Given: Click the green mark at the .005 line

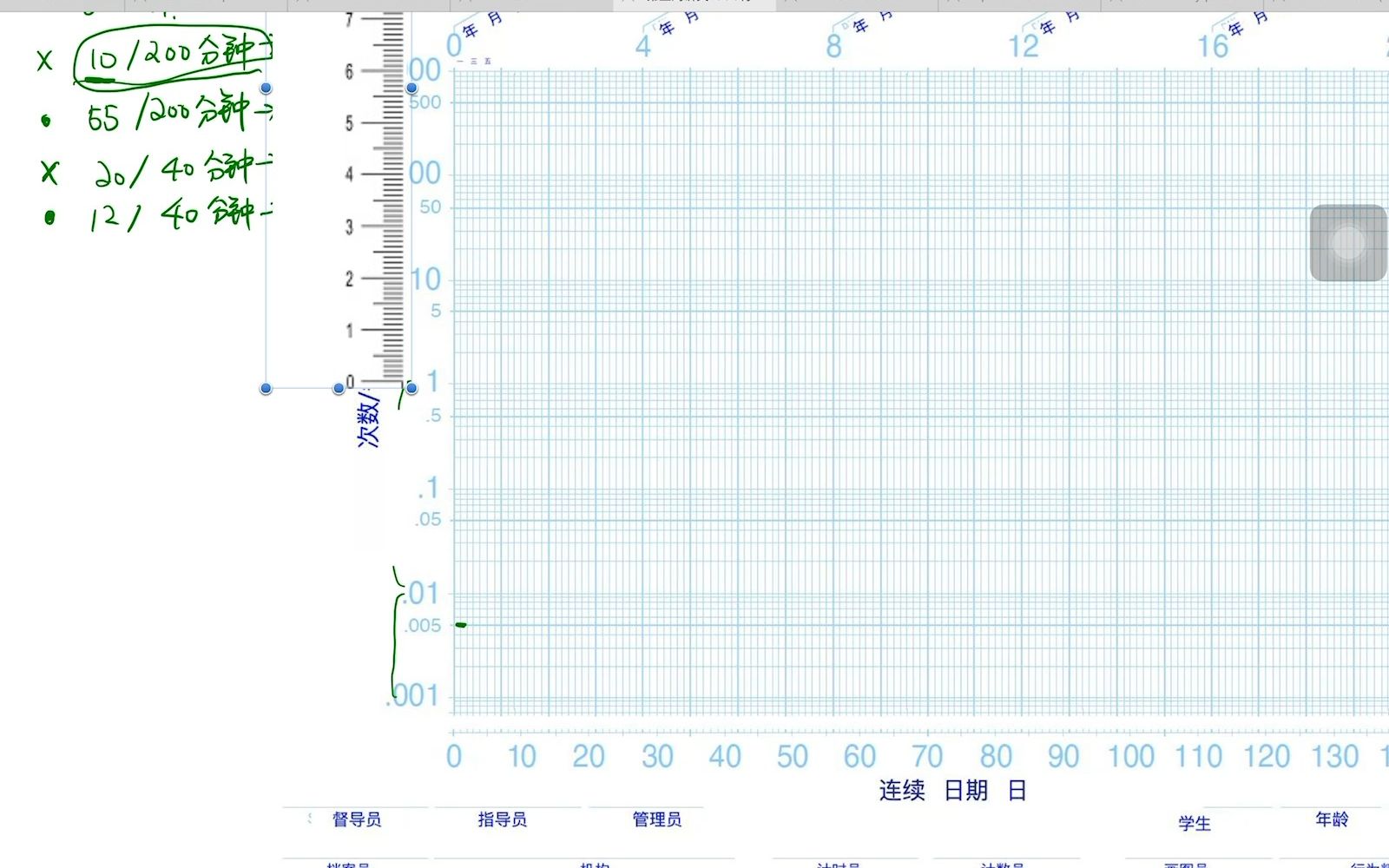Looking at the screenshot, I should [461, 624].
